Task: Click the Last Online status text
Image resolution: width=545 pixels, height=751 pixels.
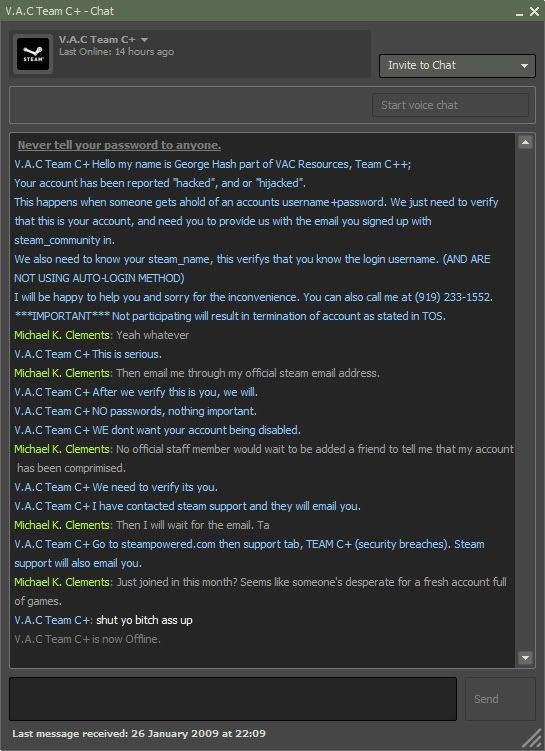Action: point(116,52)
